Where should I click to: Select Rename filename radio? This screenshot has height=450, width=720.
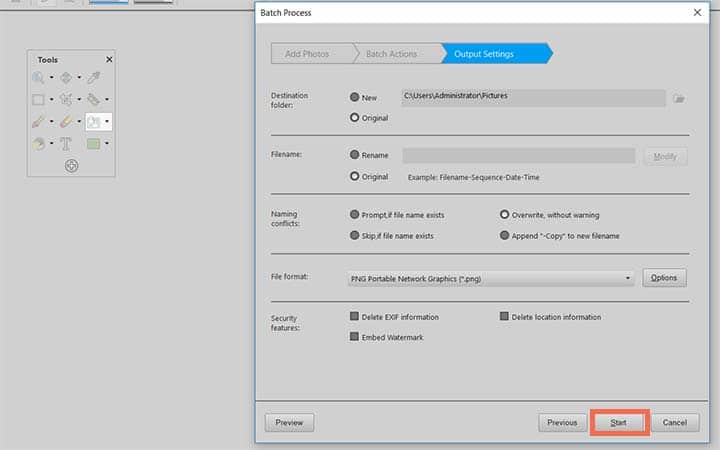354,155
